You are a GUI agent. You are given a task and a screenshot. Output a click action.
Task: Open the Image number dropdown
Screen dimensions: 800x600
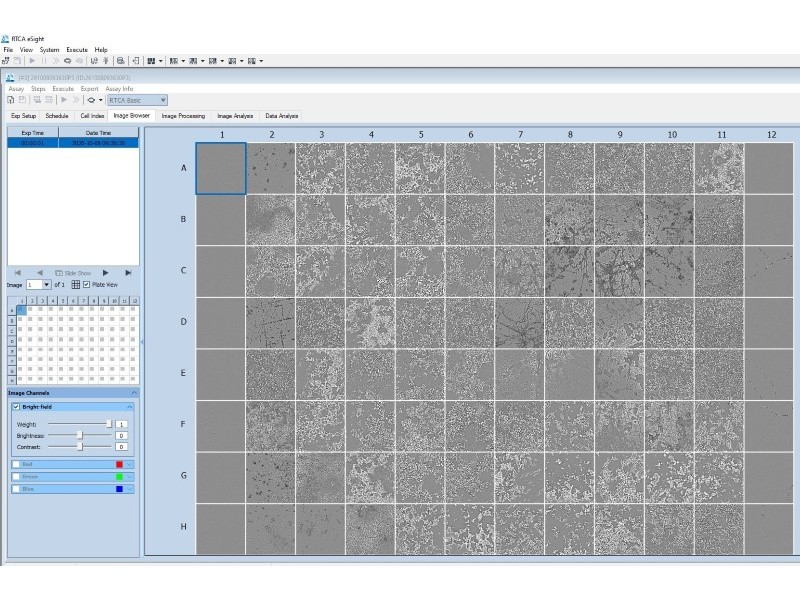coord(46,285)
